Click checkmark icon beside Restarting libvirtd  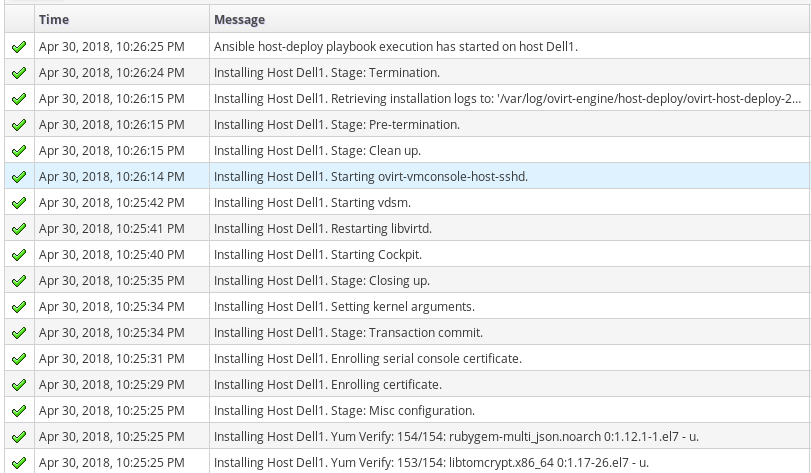(x=19, y=229)
